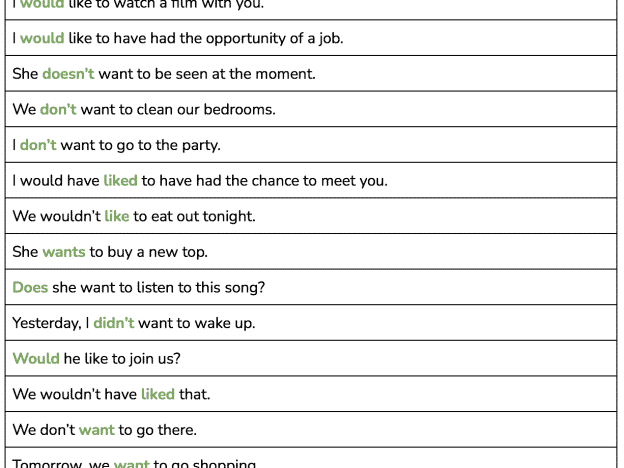Screen dimensions: 624x468
Task: Click green 'liked' in 'We wouldn't have liked that'
Action: coord(158,394)
